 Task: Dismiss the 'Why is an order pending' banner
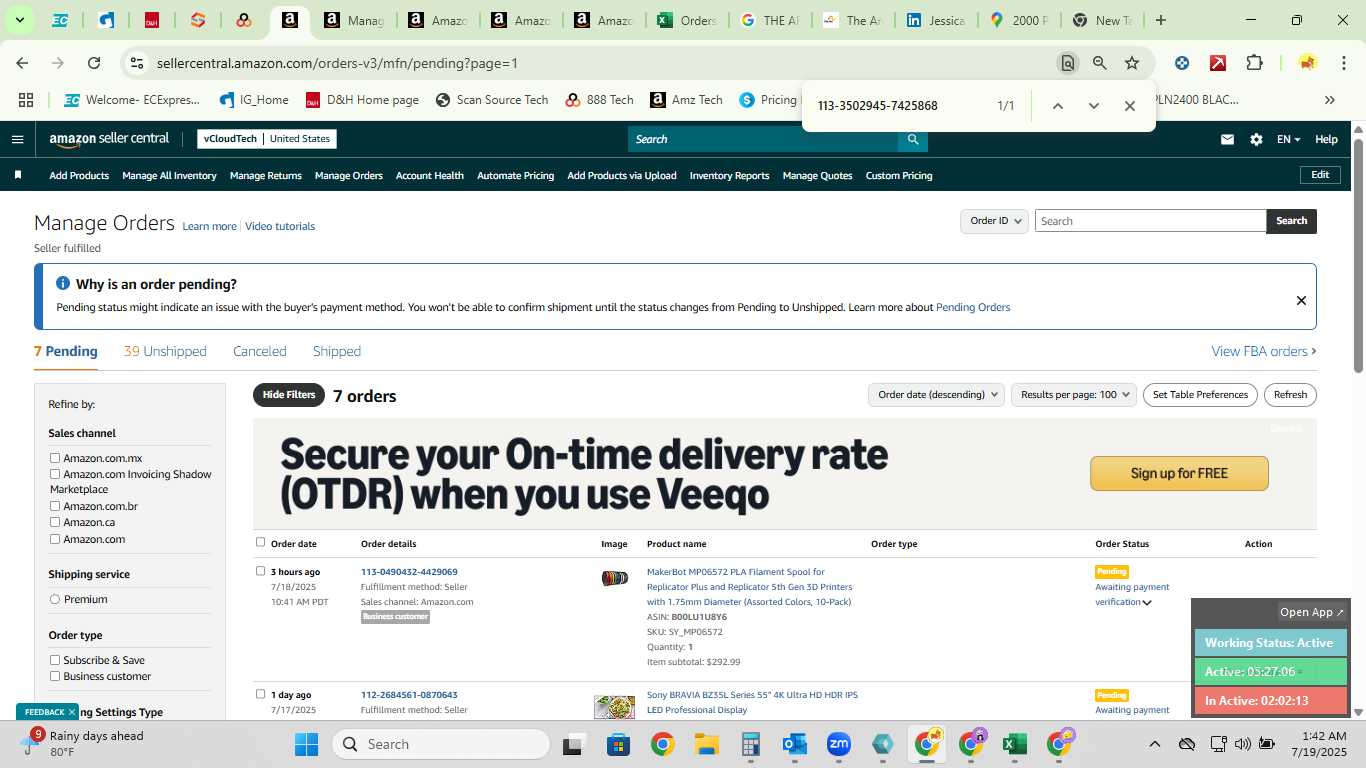(x=1301, y=300)
